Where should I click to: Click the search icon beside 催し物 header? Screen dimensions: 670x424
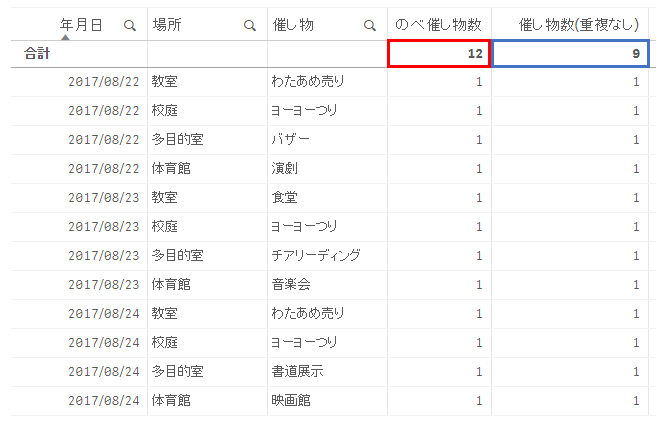pos(370,26)
